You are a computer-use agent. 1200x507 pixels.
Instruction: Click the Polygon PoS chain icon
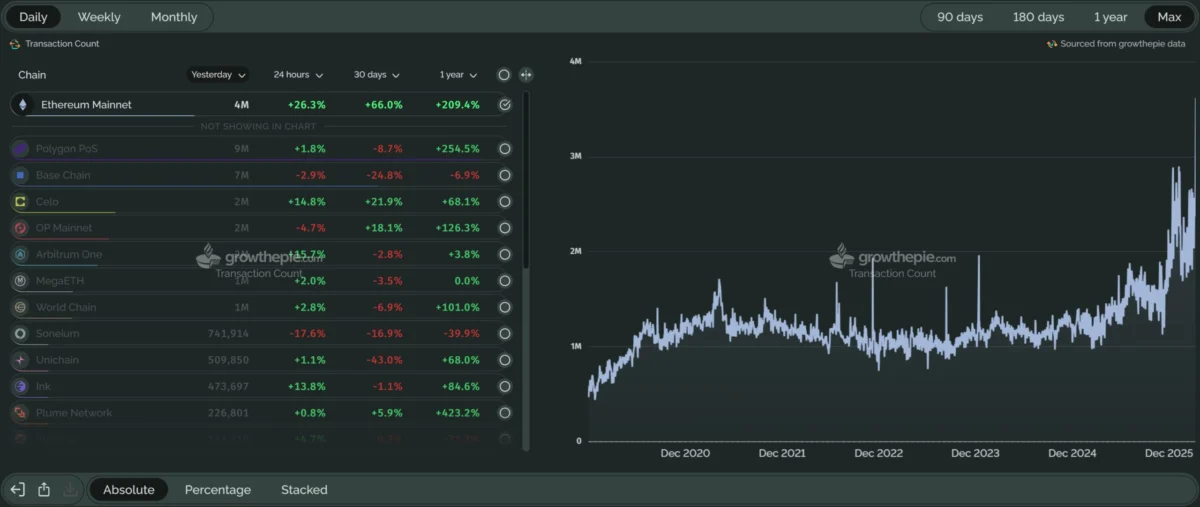(21, 149)
